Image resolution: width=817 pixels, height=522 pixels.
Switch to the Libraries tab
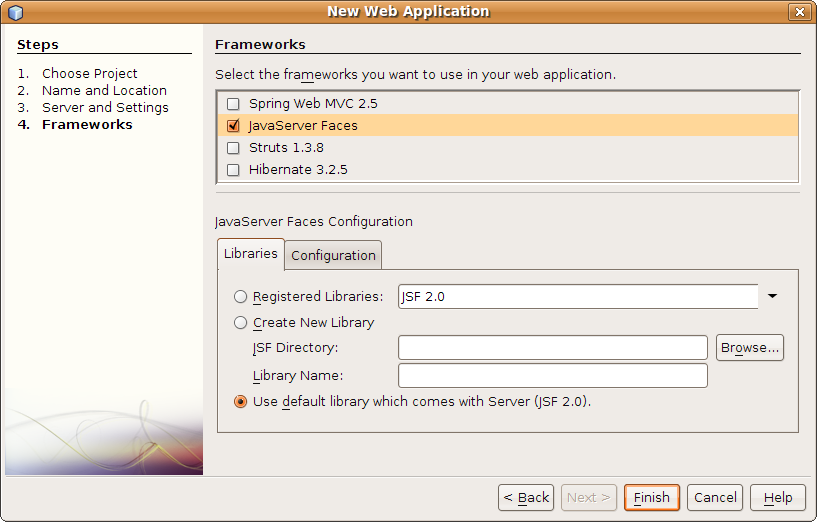[x=251, y=254]
